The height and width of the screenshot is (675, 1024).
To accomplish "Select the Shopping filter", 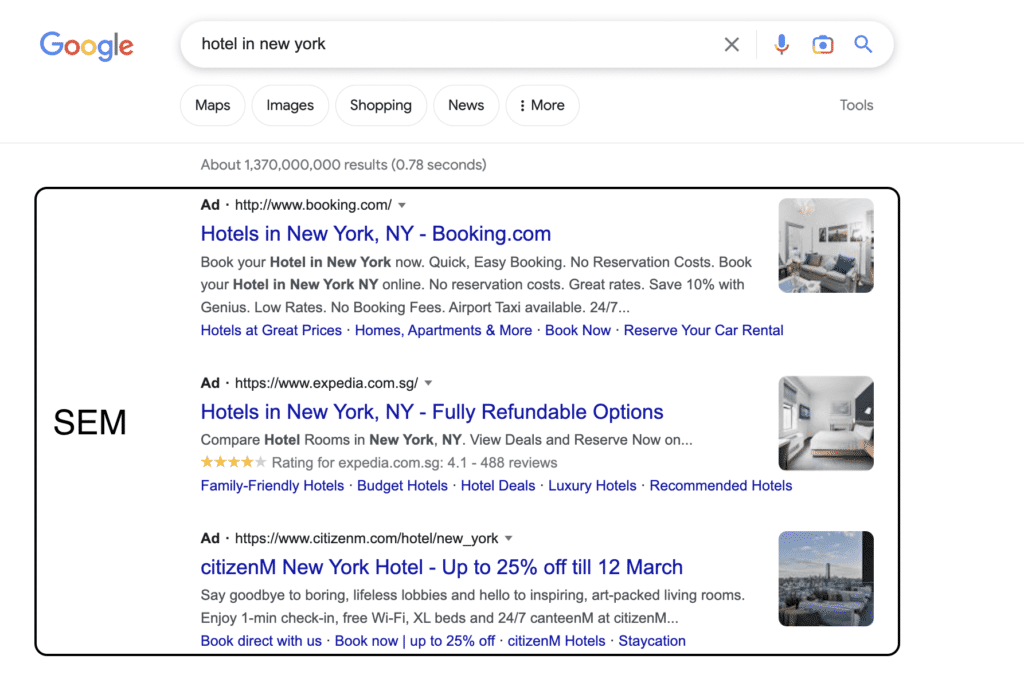I will 380,105.
